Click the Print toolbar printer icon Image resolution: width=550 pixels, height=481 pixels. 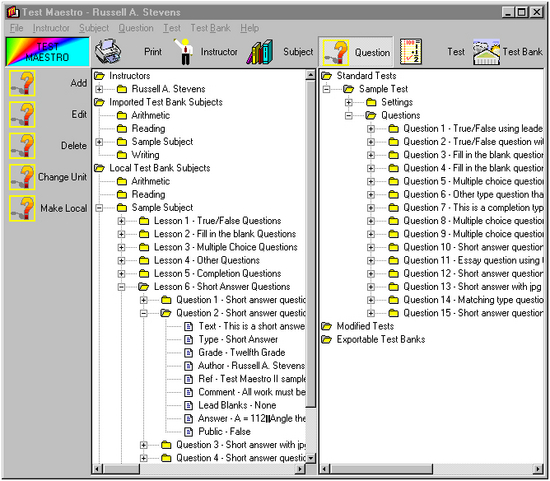pyautogui.click(x=108, y=52)
